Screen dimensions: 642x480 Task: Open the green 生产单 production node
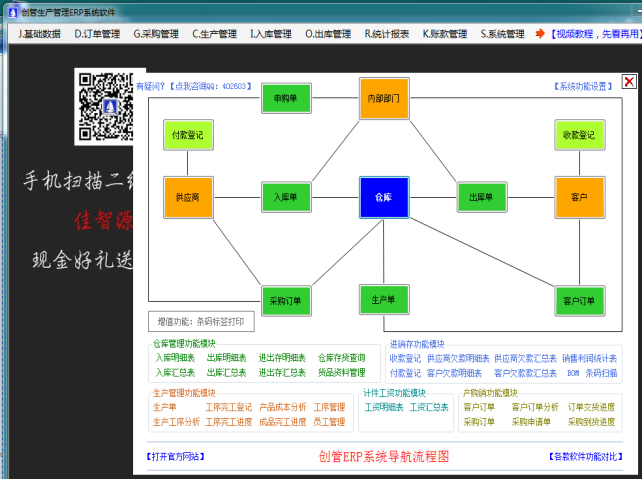click(384, 299)
